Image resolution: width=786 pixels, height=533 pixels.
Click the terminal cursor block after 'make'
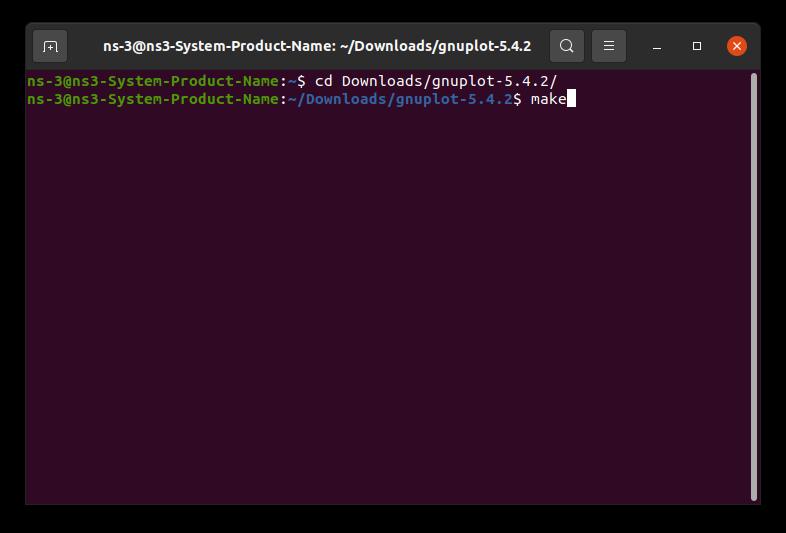point(571,98)
